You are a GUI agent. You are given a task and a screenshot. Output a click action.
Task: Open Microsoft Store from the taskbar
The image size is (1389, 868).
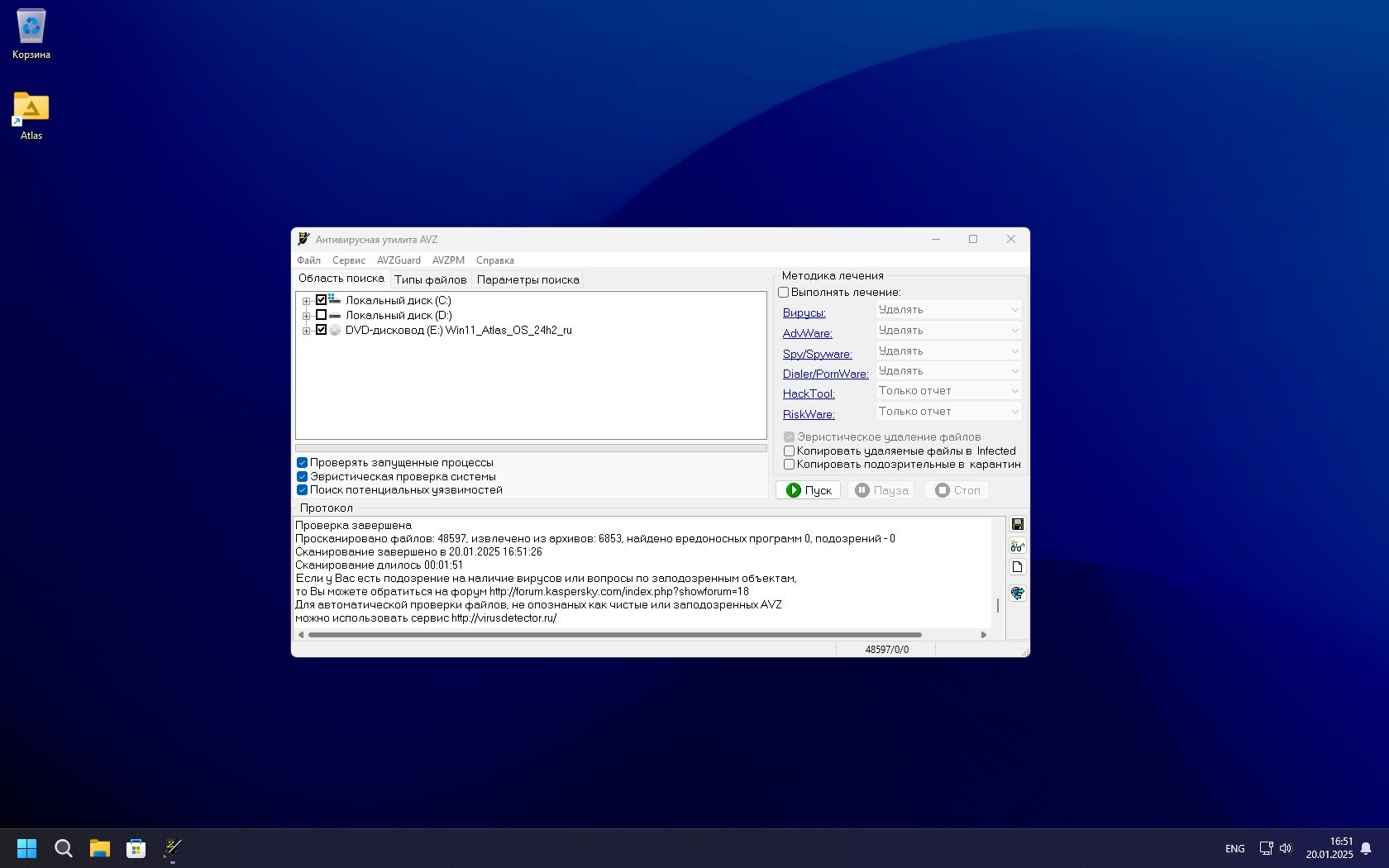[x=136, y=848]
